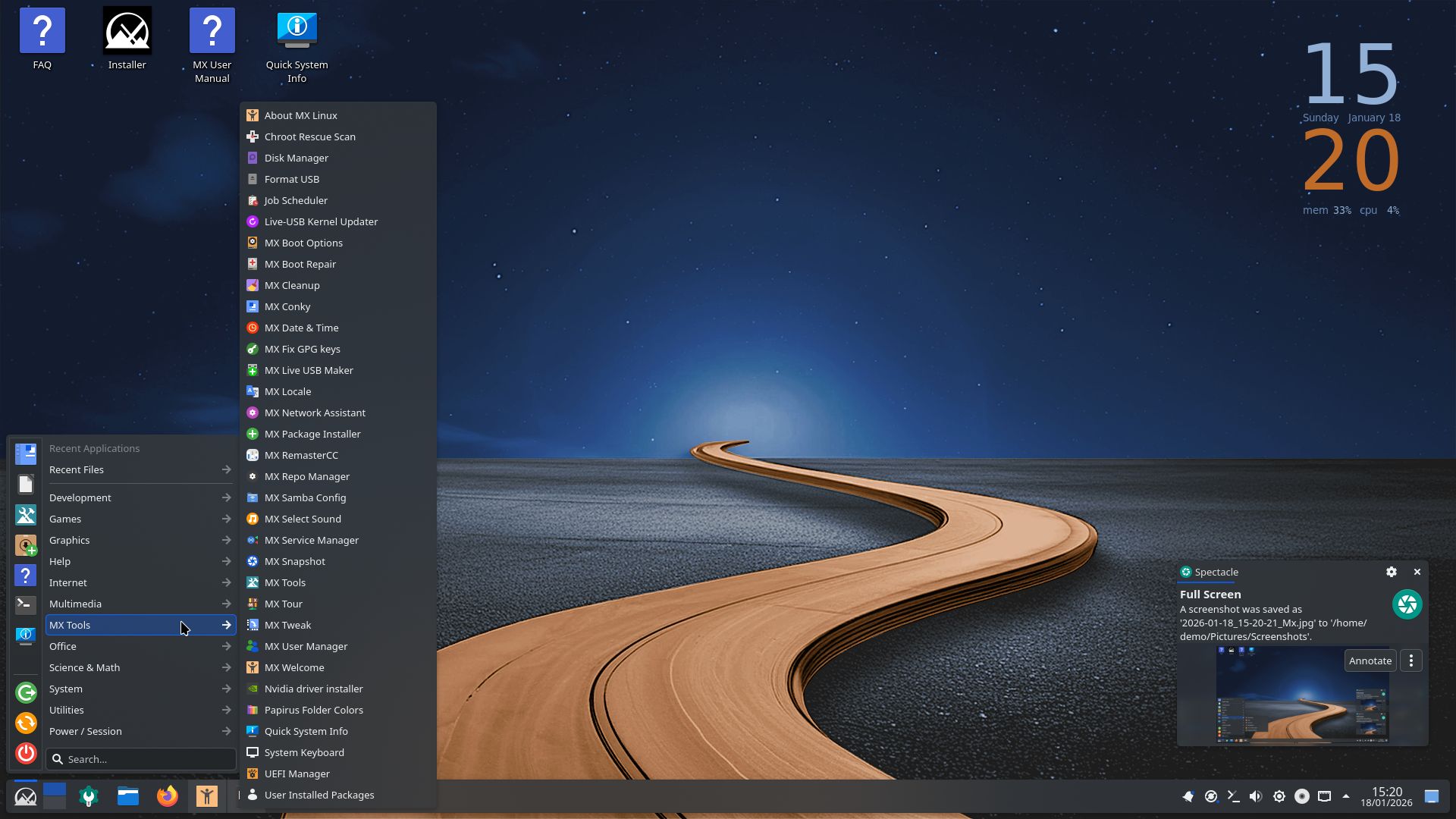Click the volume icon in system tray
Image resolution: width=1456 pixels, height=819 pixels.
pos(1256,796)
